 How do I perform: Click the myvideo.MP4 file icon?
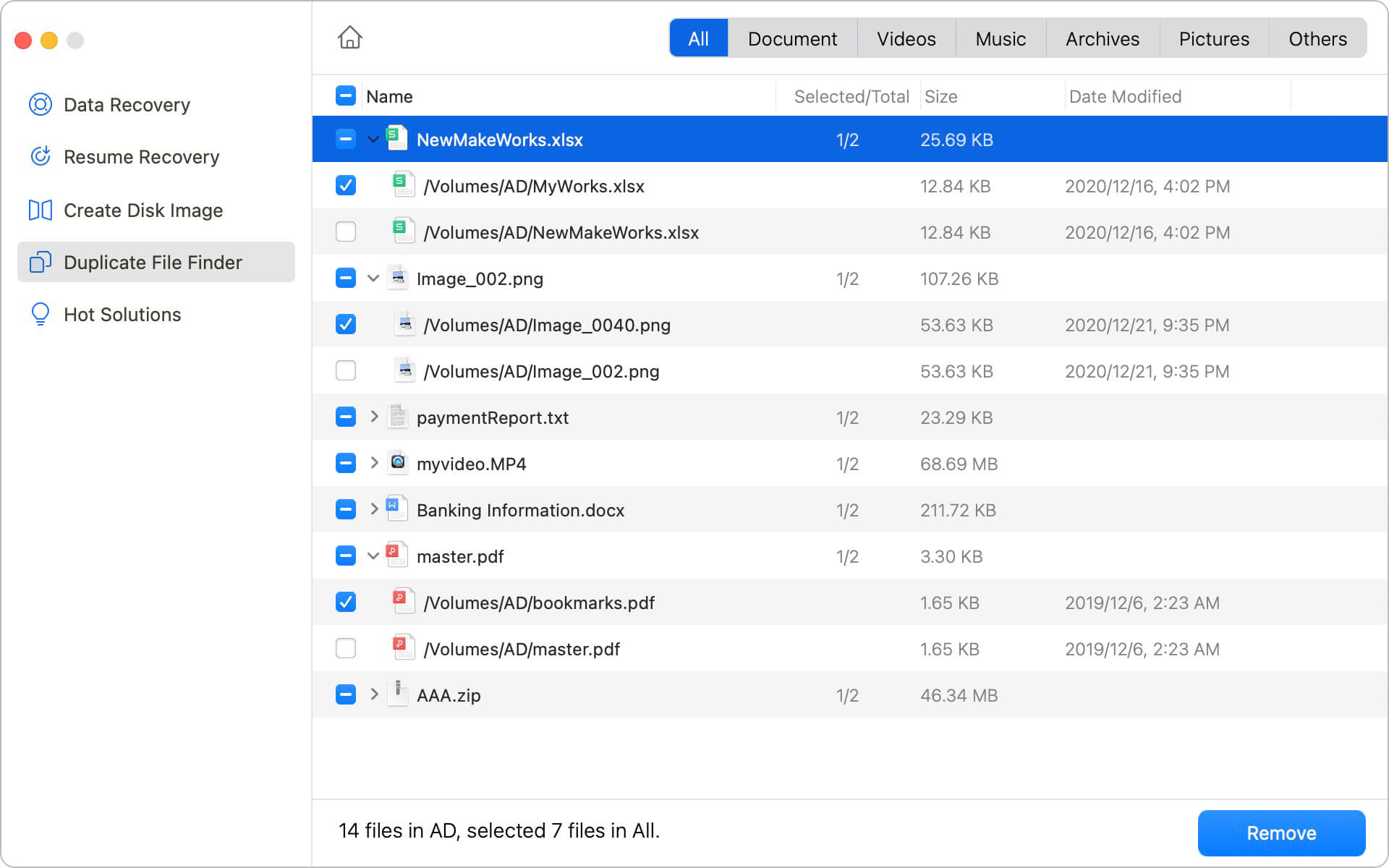click(398, 463)
